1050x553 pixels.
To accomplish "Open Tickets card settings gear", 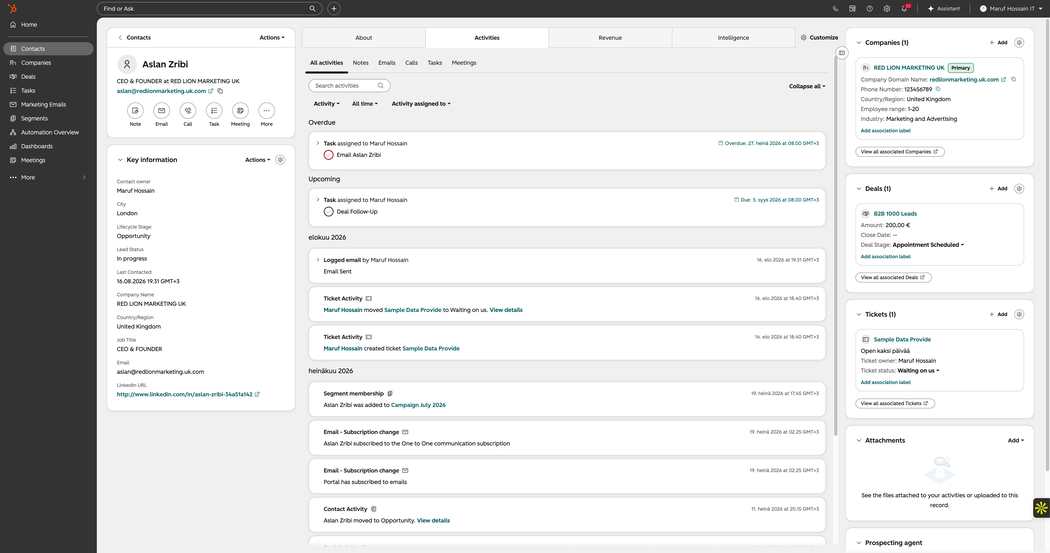I will pyautogui.click(x=1019, y=315).
